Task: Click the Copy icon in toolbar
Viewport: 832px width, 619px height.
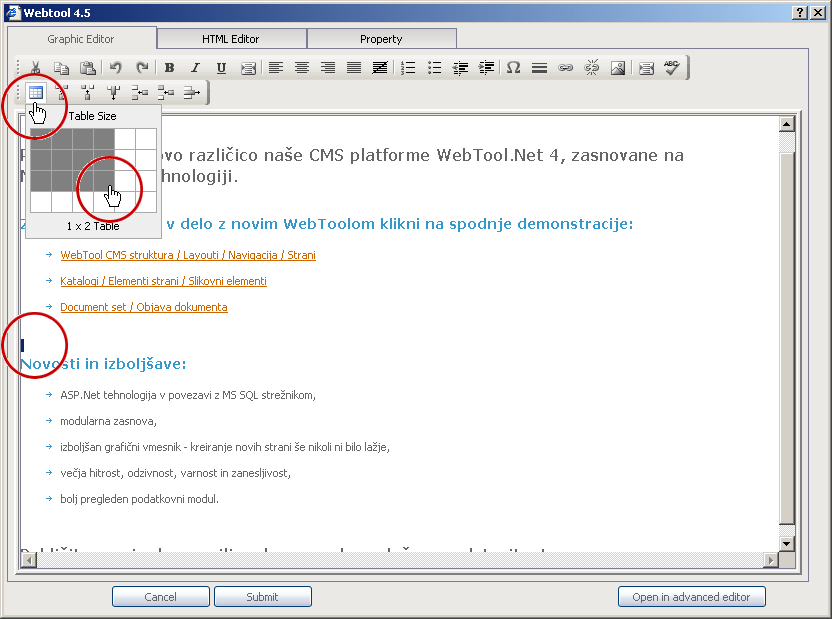Action: pos(61,68)
